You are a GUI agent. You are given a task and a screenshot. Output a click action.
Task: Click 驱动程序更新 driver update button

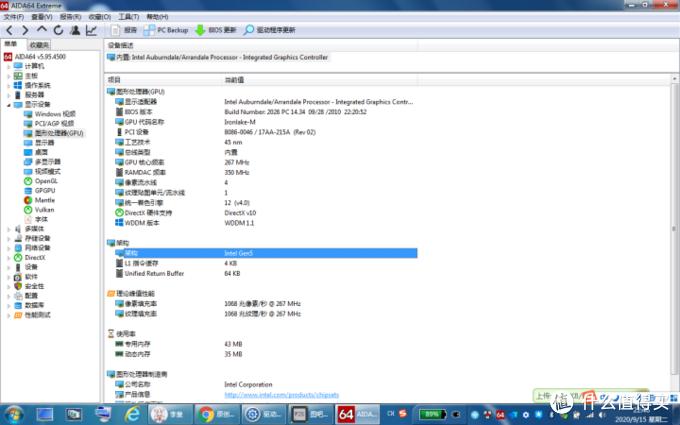(270, 30)
